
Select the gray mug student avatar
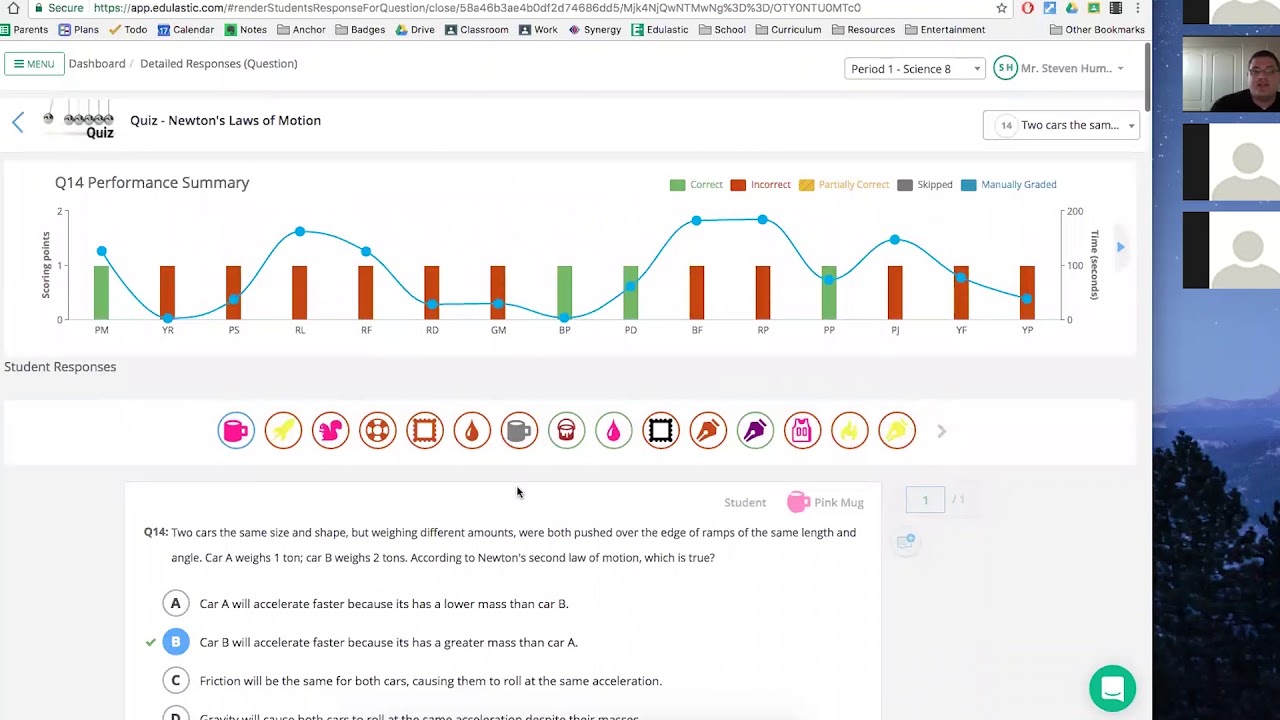point(519,430)
